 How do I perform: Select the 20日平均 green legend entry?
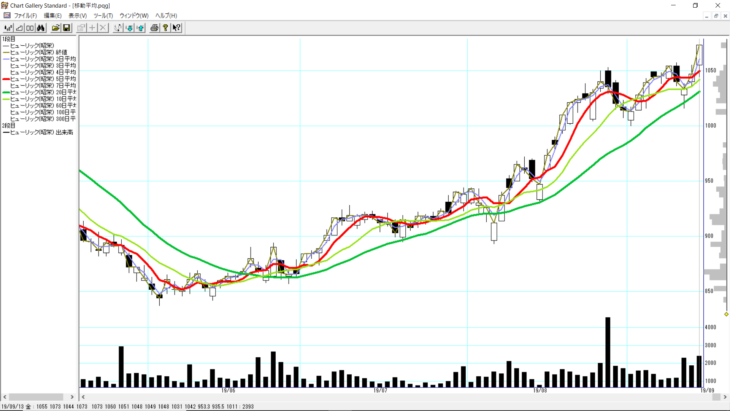point(40,92)
